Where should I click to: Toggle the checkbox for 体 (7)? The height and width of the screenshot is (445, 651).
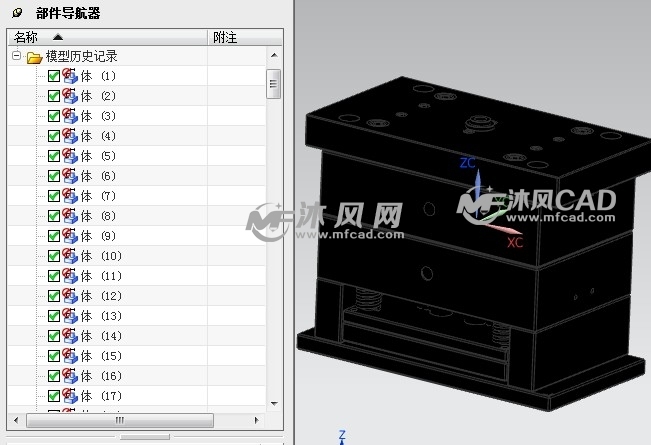[x=54, y=196]
